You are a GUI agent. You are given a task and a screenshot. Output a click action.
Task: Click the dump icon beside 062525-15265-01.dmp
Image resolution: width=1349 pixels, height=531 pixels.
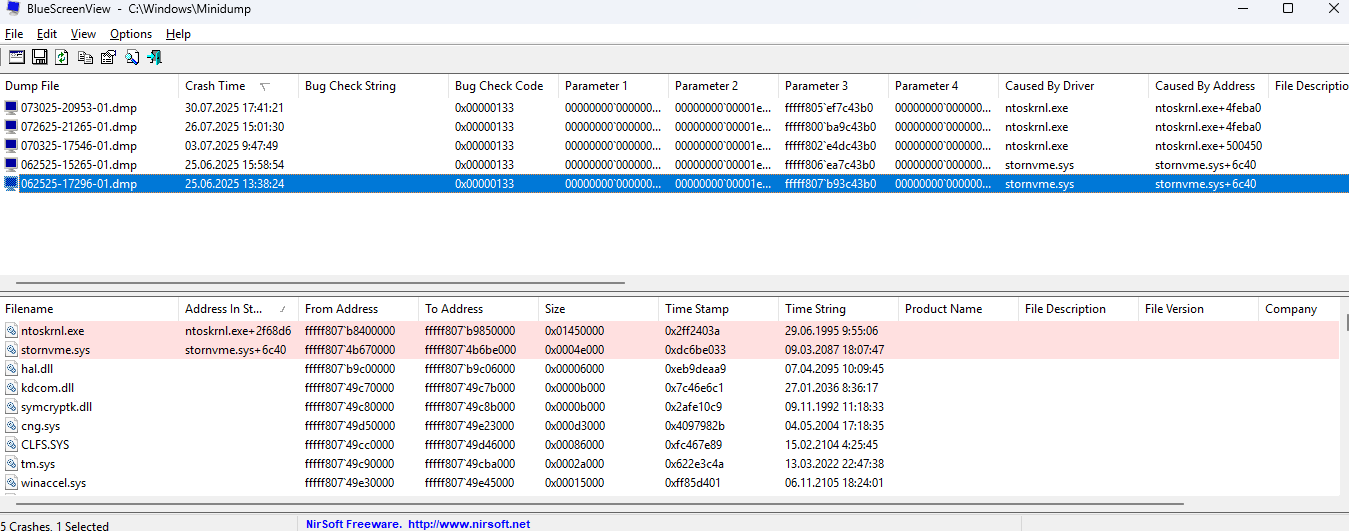(11, 165)
